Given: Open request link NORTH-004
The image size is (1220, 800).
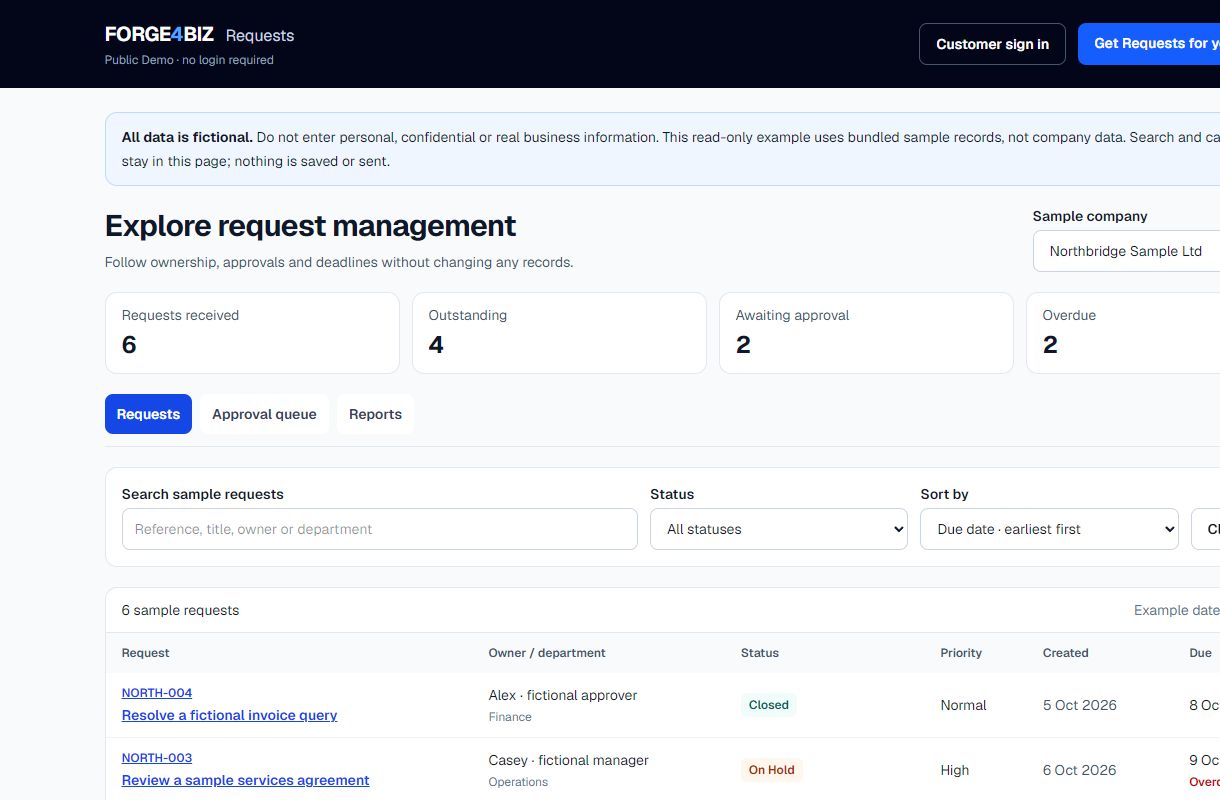Looking at the screenshot, I should 157,693.
